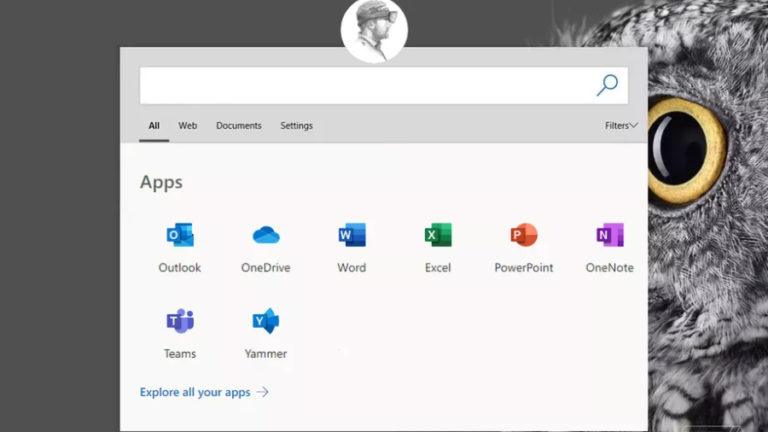Click the magnifying glass search icon

point(607,85)
